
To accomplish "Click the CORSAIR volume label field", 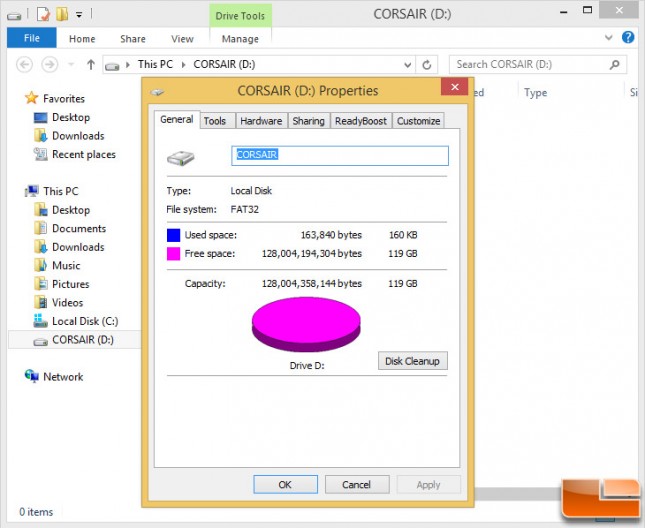I will (x=340, y=156).
